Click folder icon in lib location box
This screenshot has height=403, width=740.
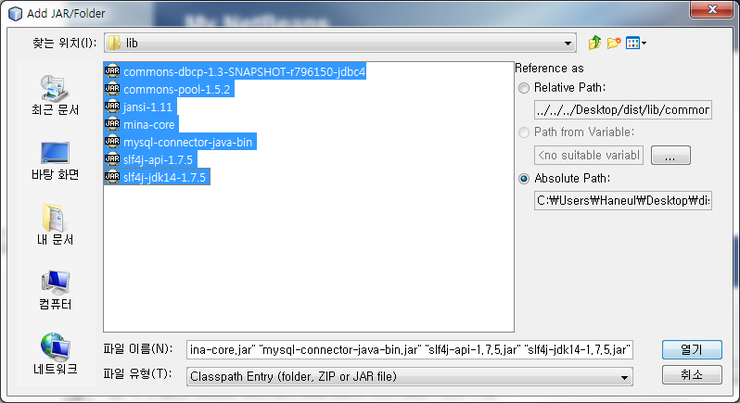(x=114, y=43)
